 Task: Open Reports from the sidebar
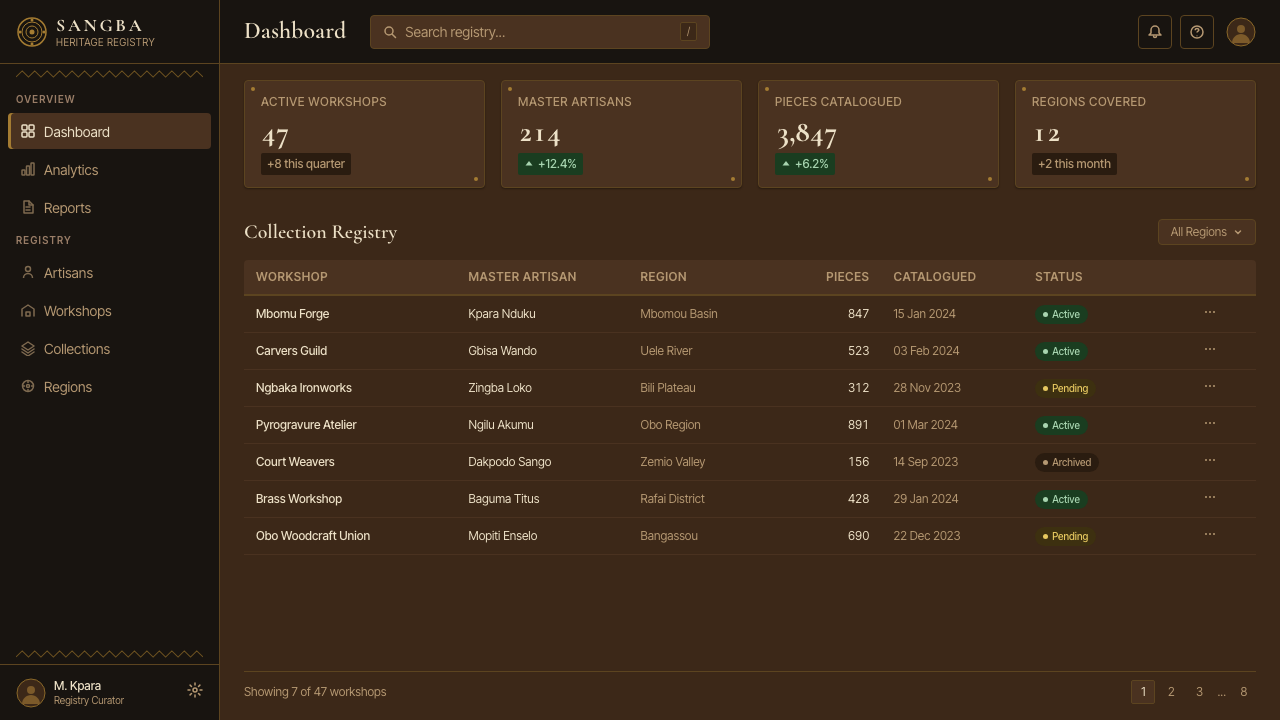tap(109, 208)
